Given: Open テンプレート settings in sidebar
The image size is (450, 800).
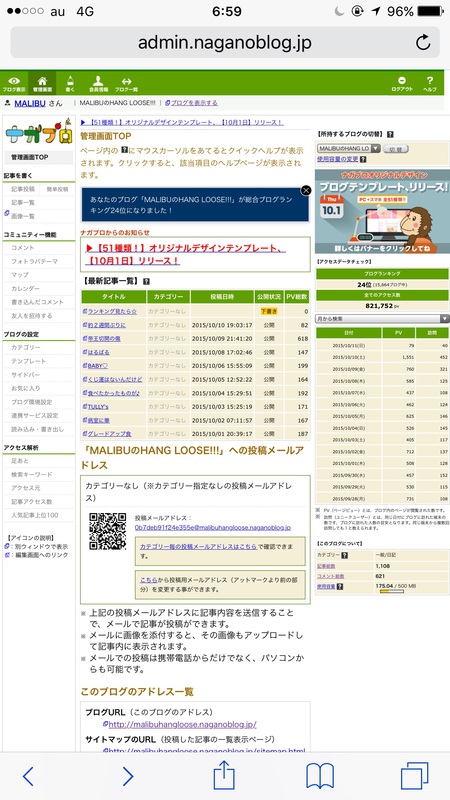Looking at the screenshot, I should coord(29,361).
